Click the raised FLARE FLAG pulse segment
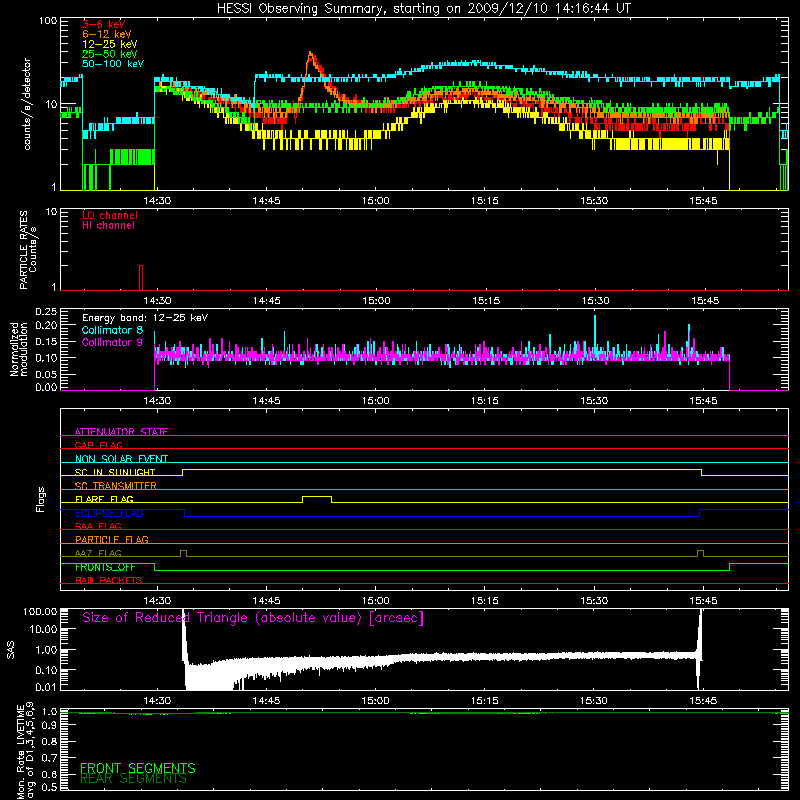This screenshot has height=800, width=800. (317, 496)
